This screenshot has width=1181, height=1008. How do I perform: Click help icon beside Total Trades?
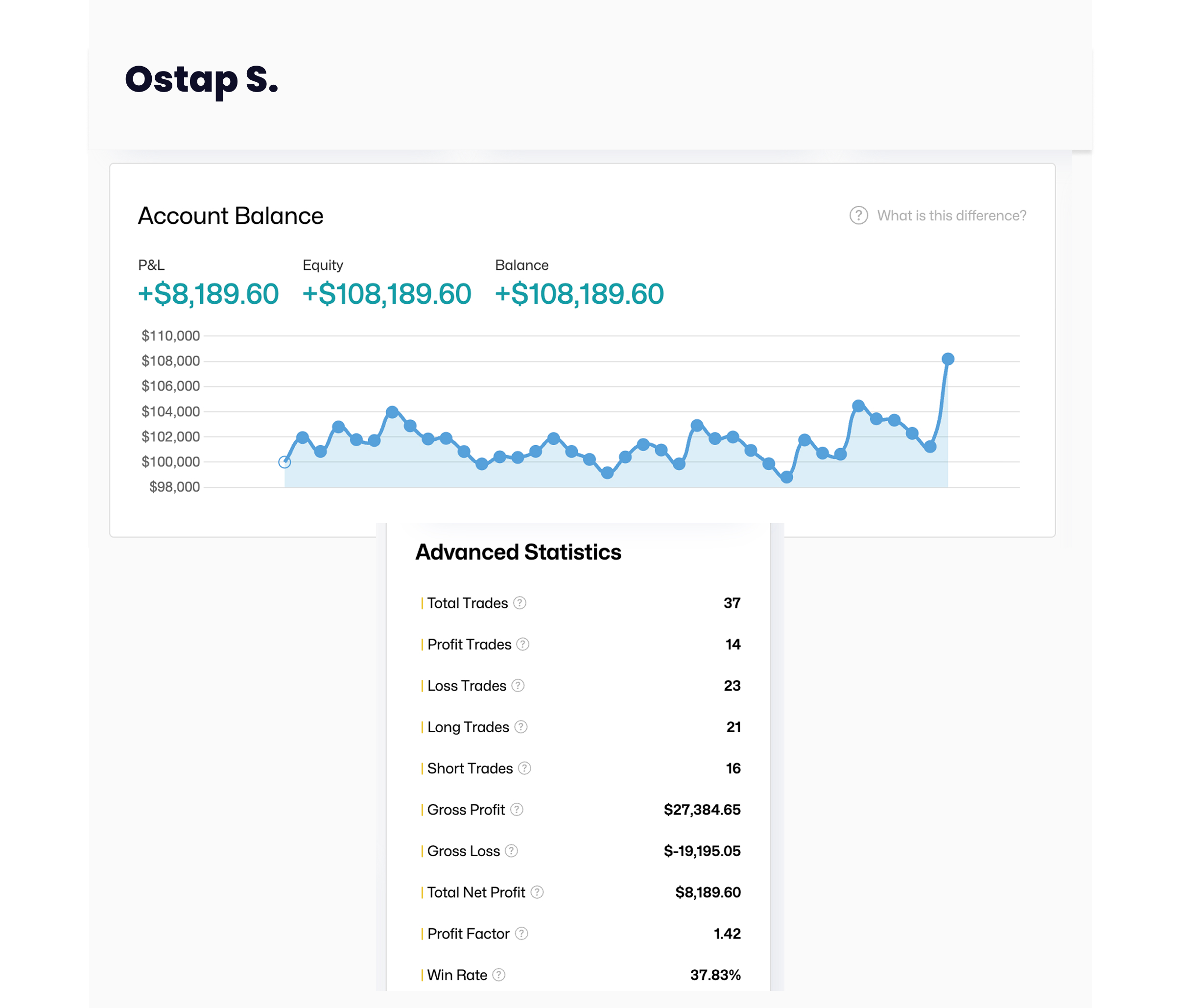[519, 602]
